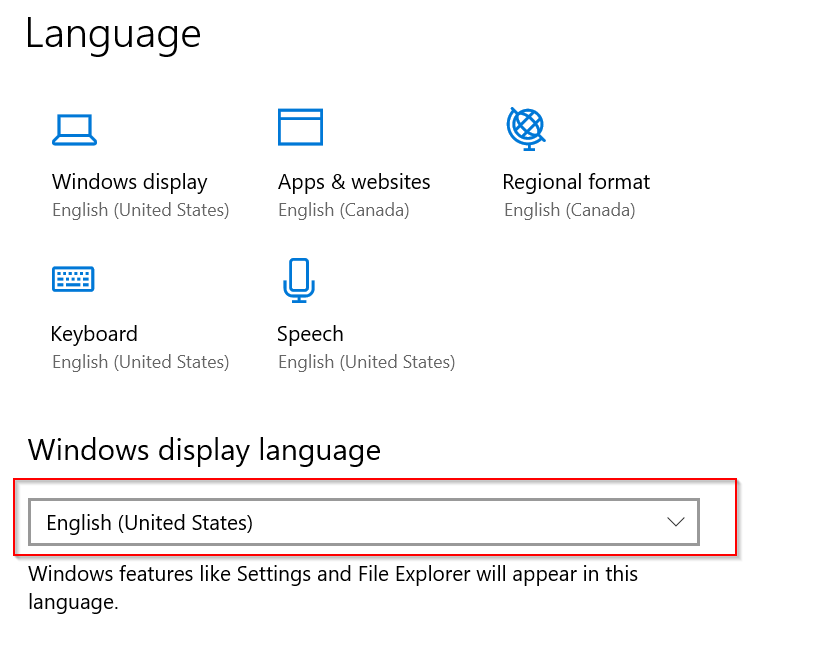Select the Apps & websites label

[x=354, y=182]
